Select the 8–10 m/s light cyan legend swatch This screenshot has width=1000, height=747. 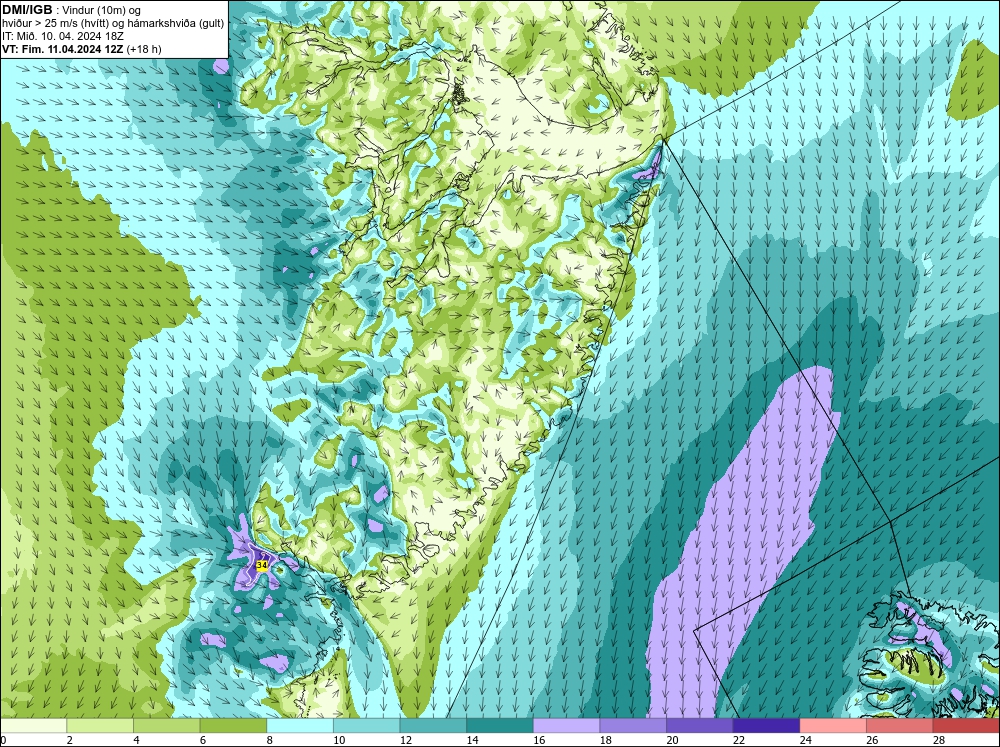point(300,726)
